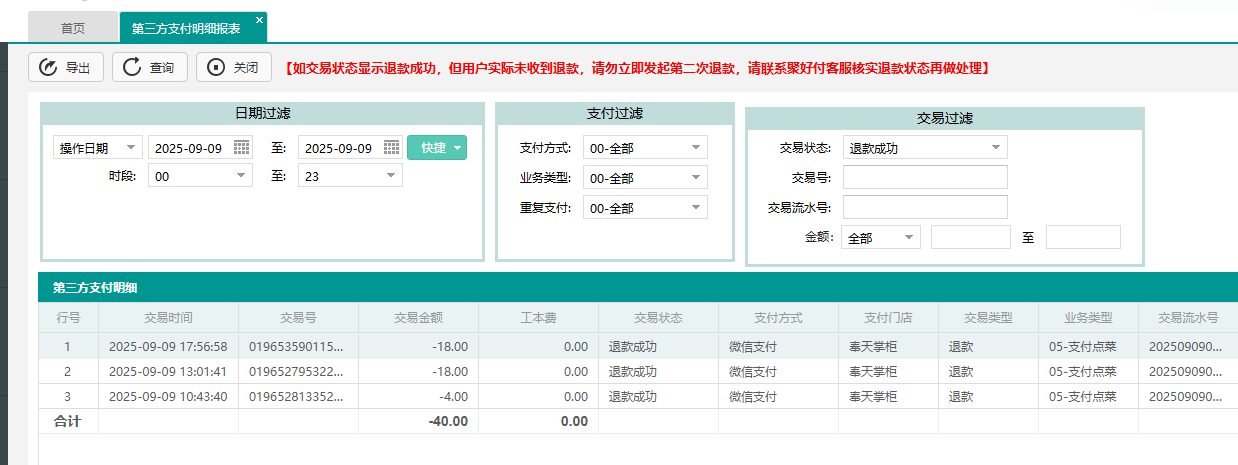1238x465 pixels.
Task: Click the 交易流水号 input field
Action: [925, 207]
